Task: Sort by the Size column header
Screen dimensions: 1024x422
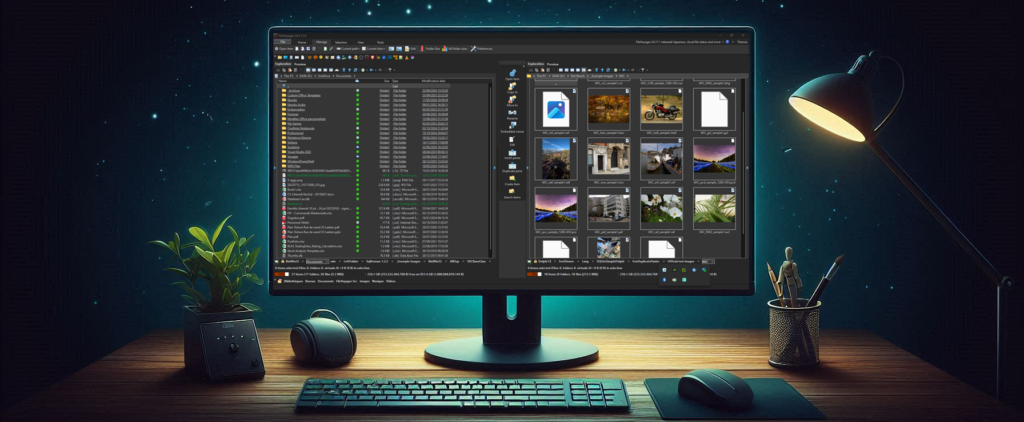Action: pyautogui.click(x=387, y=81)
